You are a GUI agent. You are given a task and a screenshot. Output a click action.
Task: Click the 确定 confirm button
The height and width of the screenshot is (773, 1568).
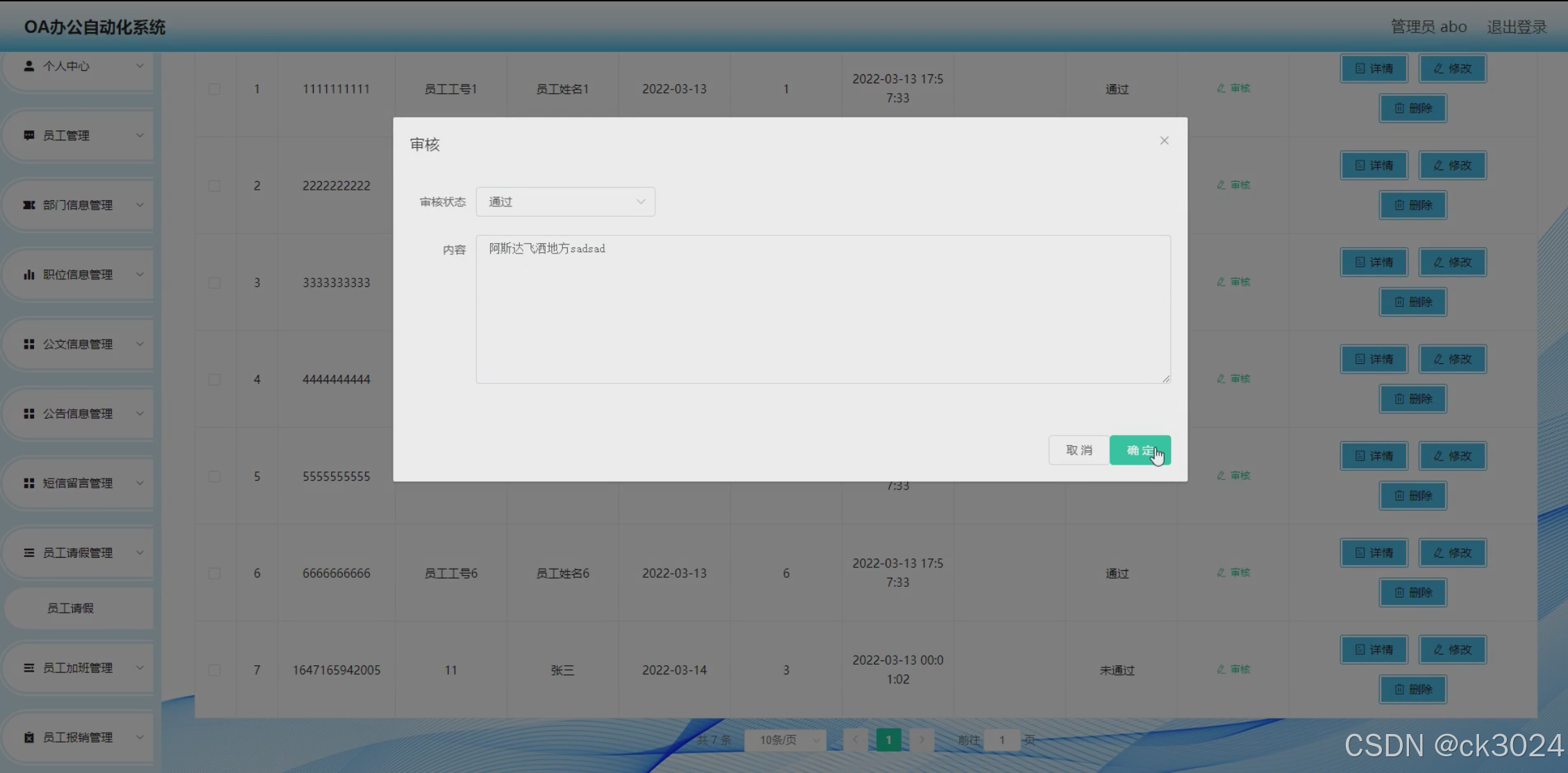(1139, 450)
